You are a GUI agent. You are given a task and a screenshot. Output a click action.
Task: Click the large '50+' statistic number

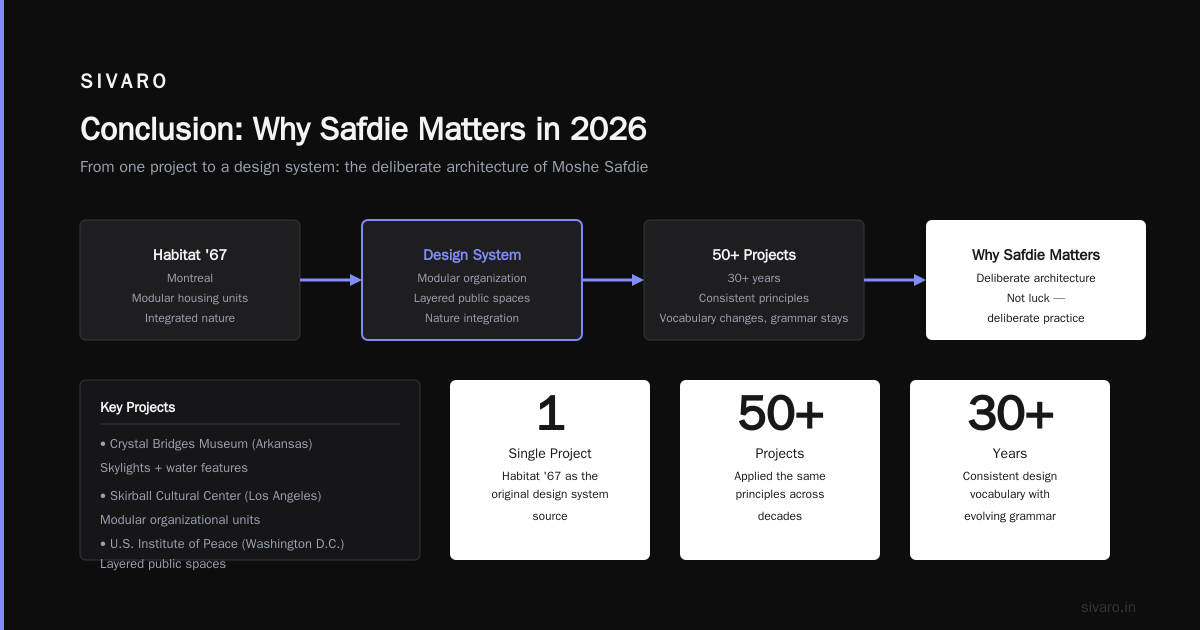780,414
